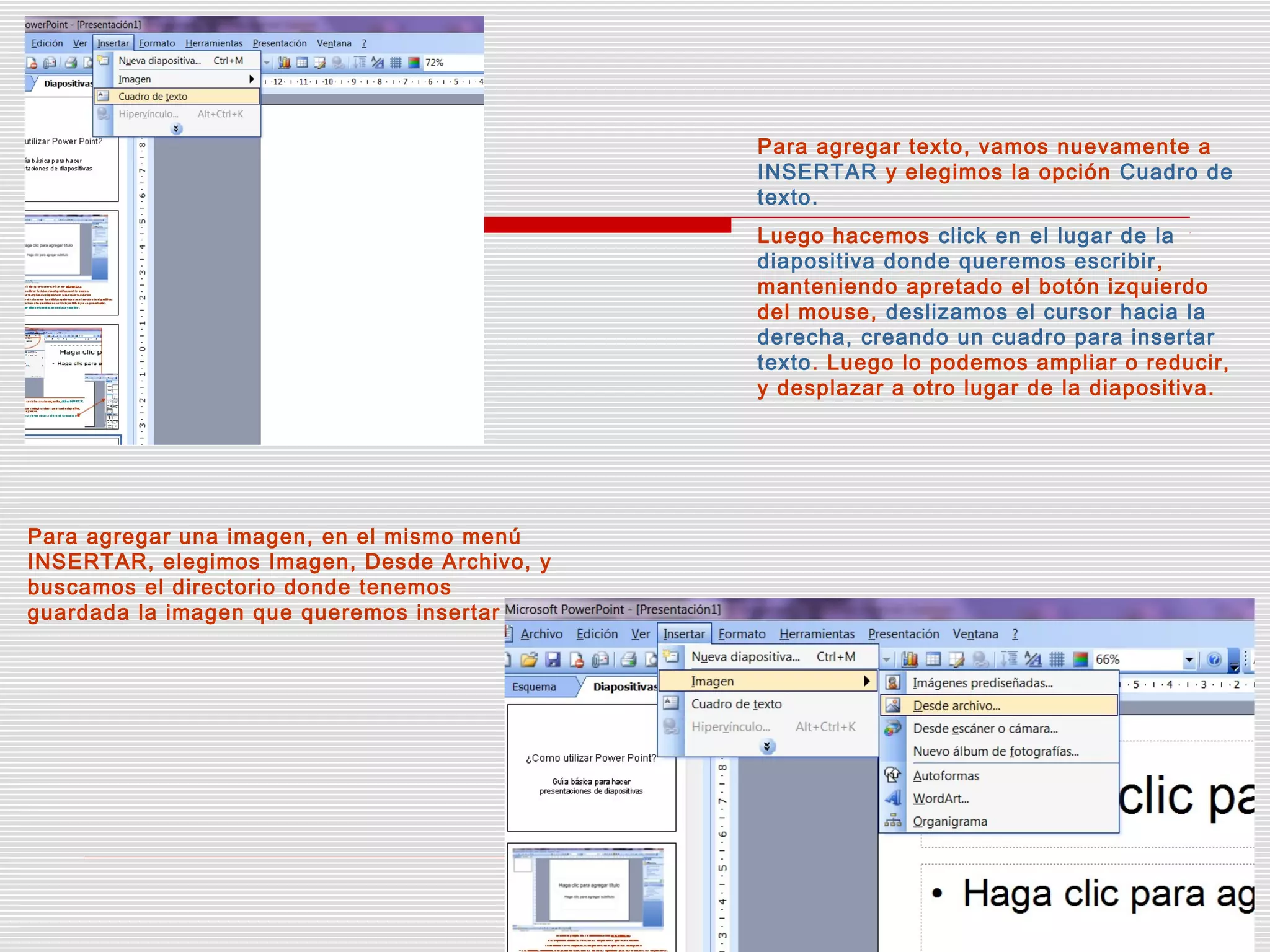Click Show Formatting icon in upper PowerPoint toolbar
1270x952 pixels.
(378, 63)
